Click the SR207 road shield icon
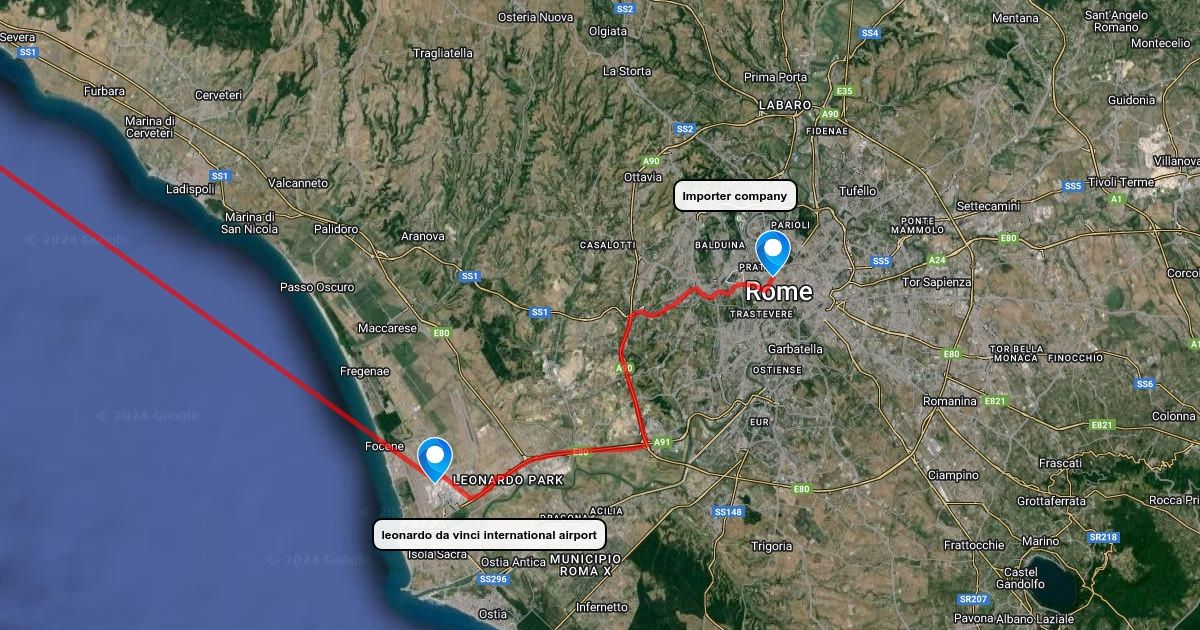 (972, 599)
